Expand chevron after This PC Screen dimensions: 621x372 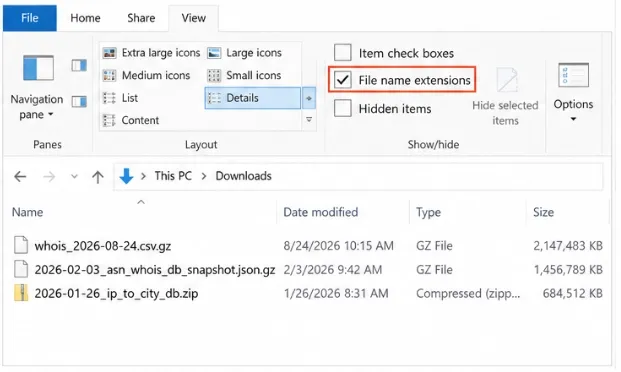[204, 176]
